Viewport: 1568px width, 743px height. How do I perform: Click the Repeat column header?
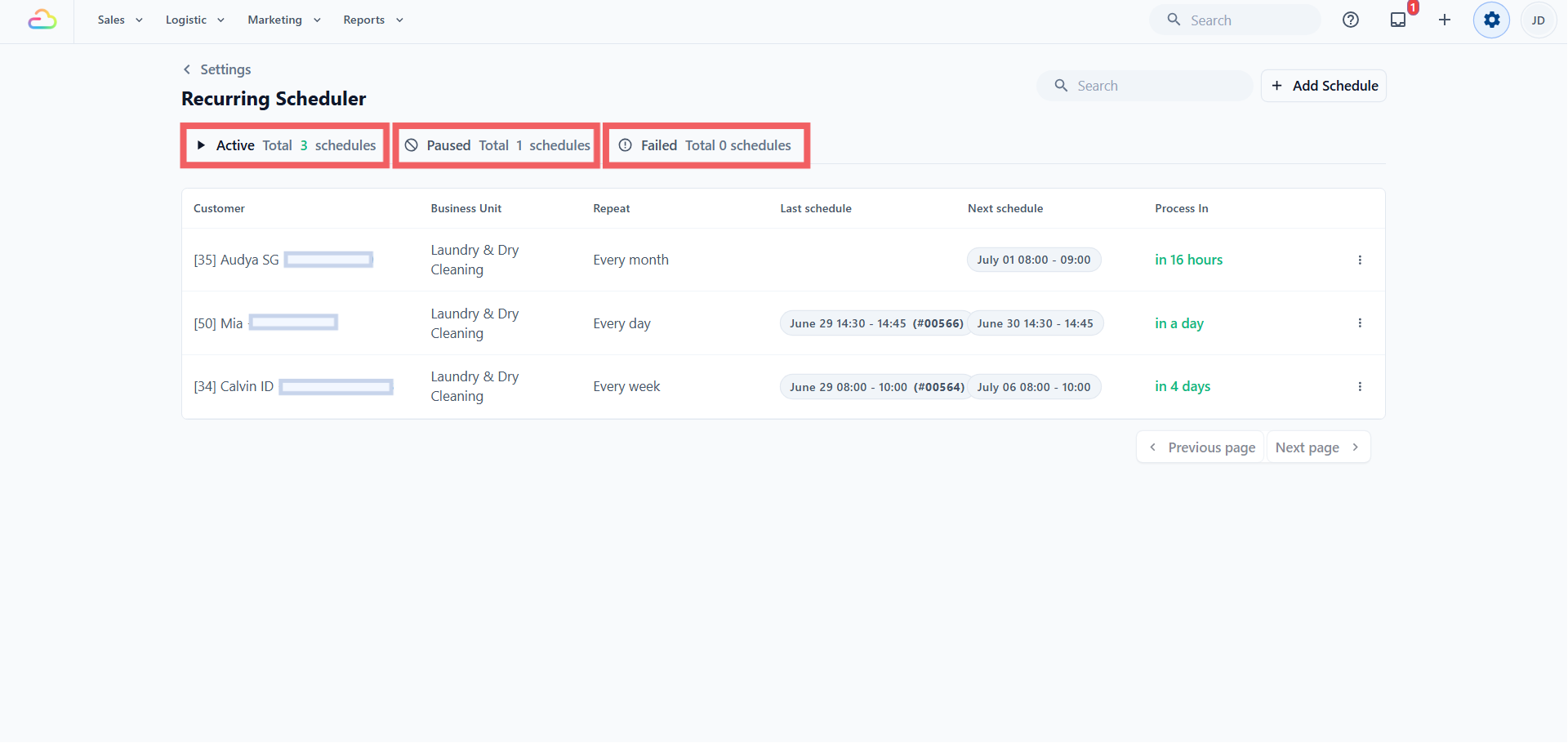(x=612, y=208)
